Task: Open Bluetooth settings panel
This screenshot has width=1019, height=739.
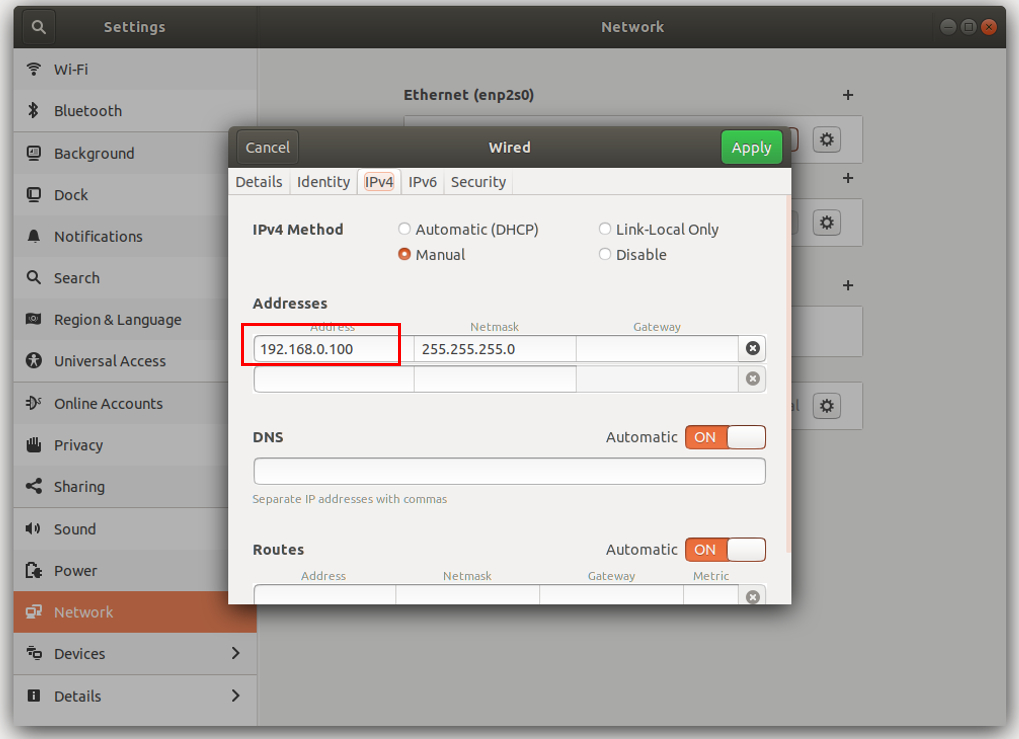Action: pos(135,110)
